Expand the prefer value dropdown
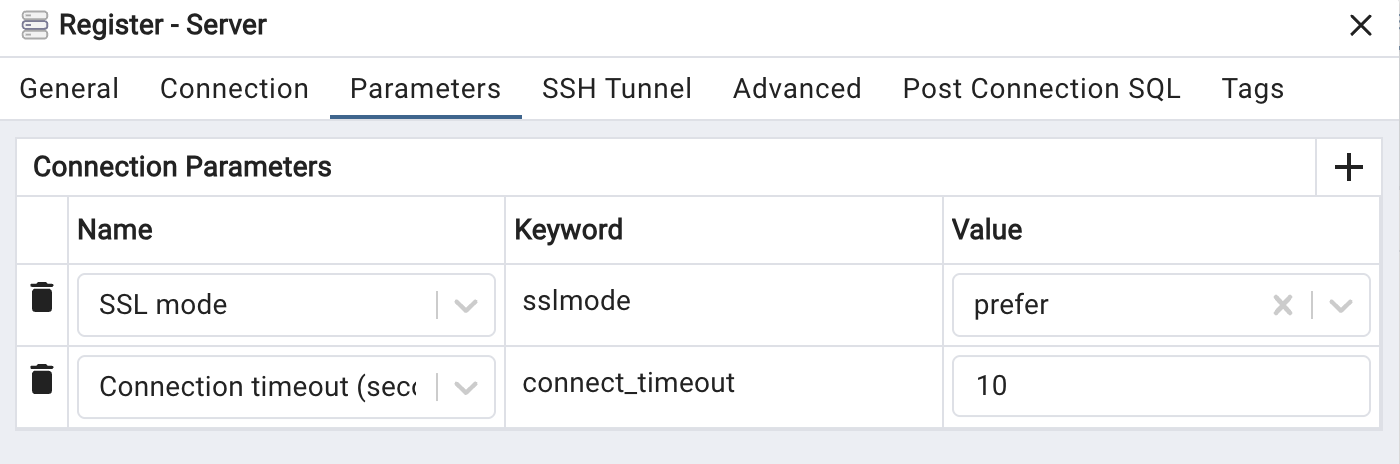 click(x=1341, y=305)
